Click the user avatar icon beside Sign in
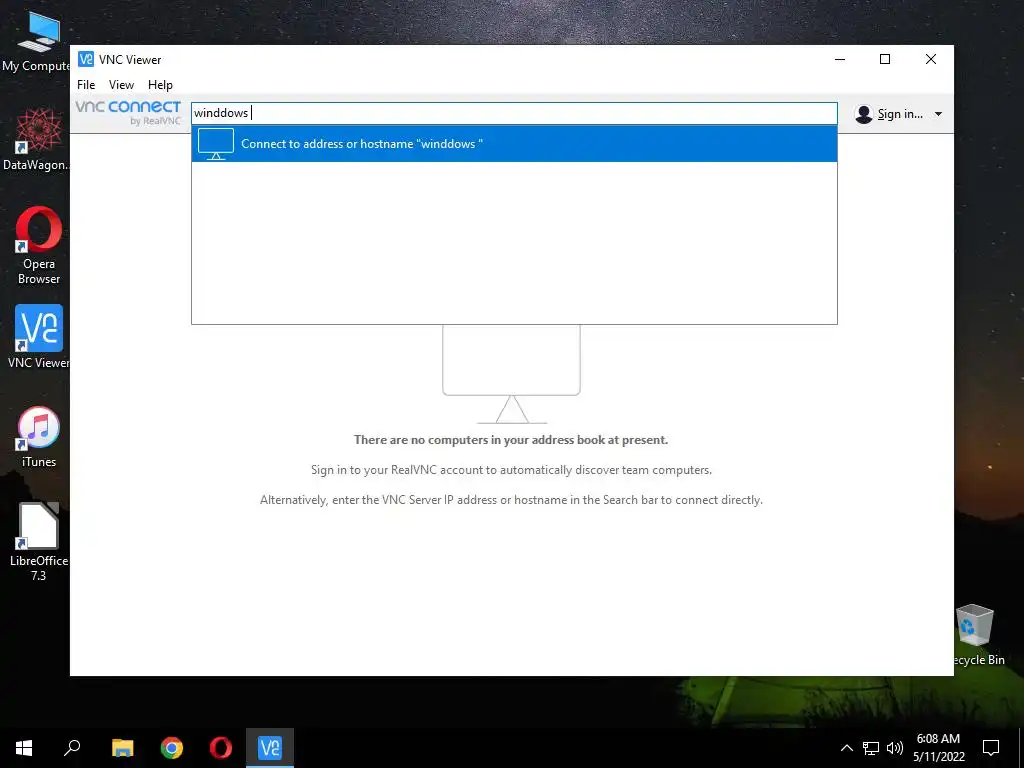This screenshot has height=768, width=1024. tap(863, 114)
